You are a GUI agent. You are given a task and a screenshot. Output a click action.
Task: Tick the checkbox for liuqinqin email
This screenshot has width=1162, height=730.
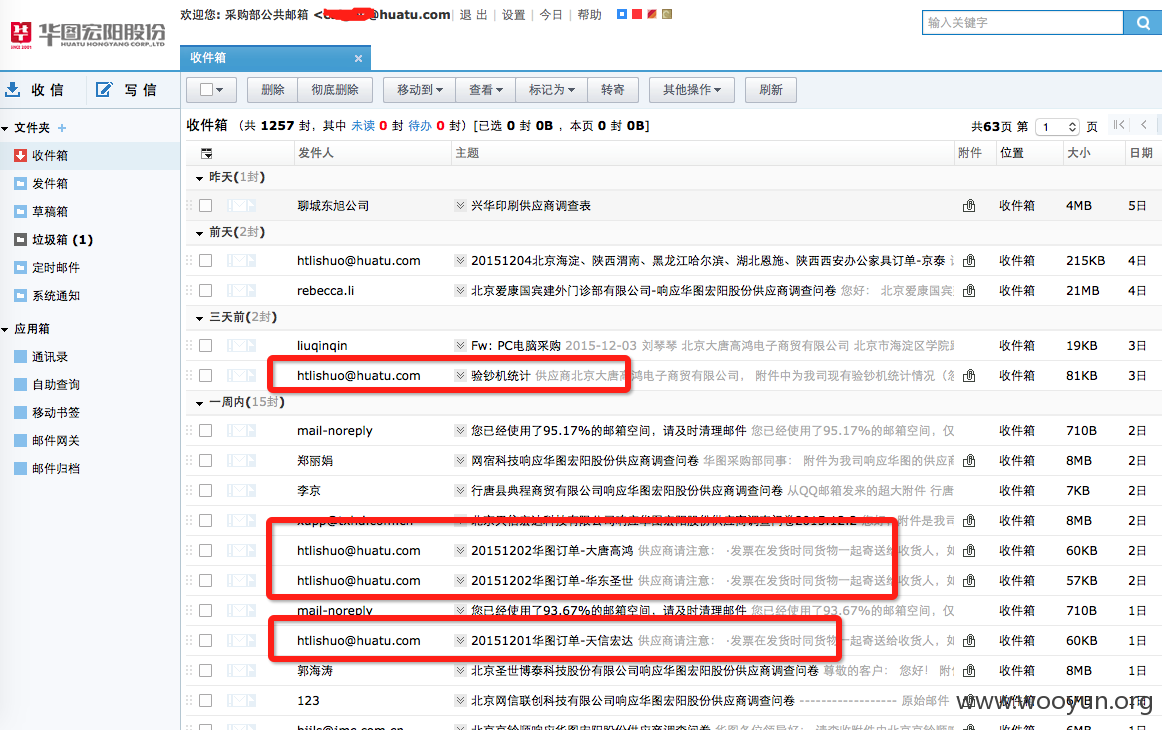(206, 345)
